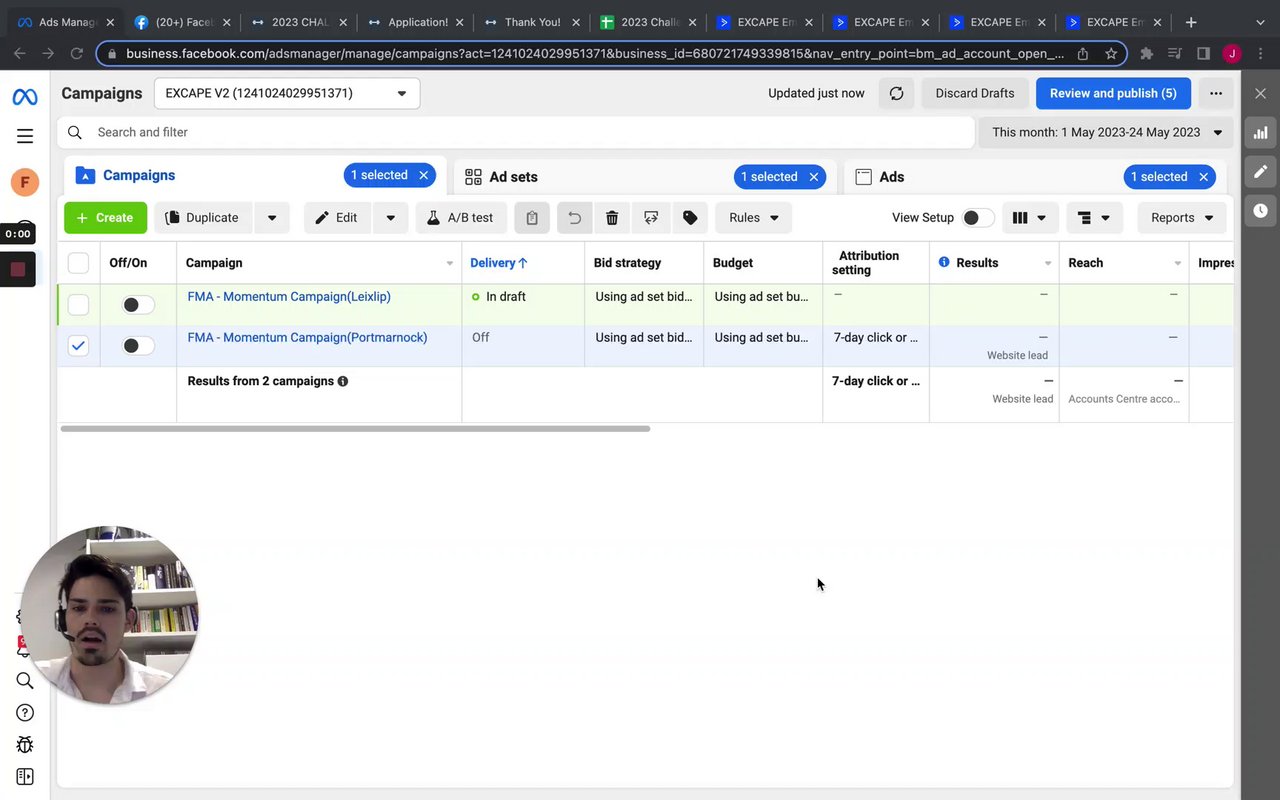The width and height of the screenshot is (1280, 800).
Task: Open the Results column header options arrow
Action: point(1048,263)
